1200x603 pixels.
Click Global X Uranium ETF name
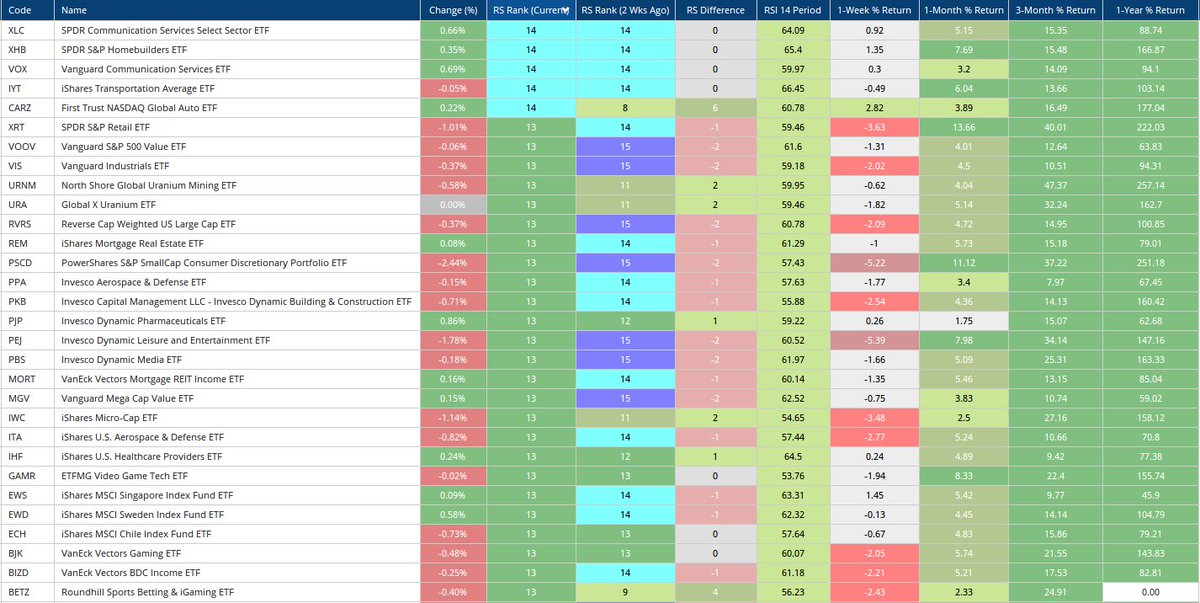(113, 205)
